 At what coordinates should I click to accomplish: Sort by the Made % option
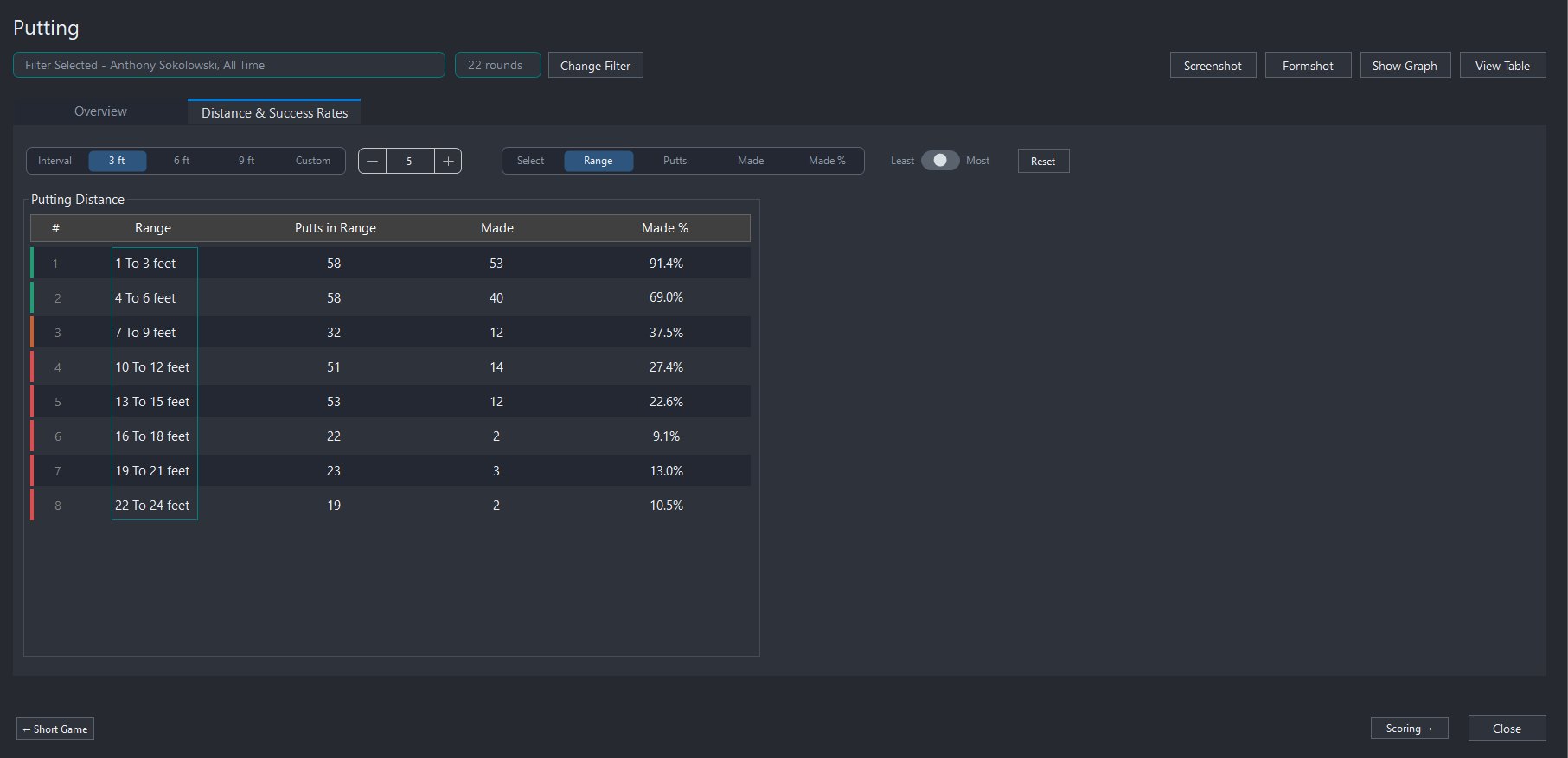point(827,161)
